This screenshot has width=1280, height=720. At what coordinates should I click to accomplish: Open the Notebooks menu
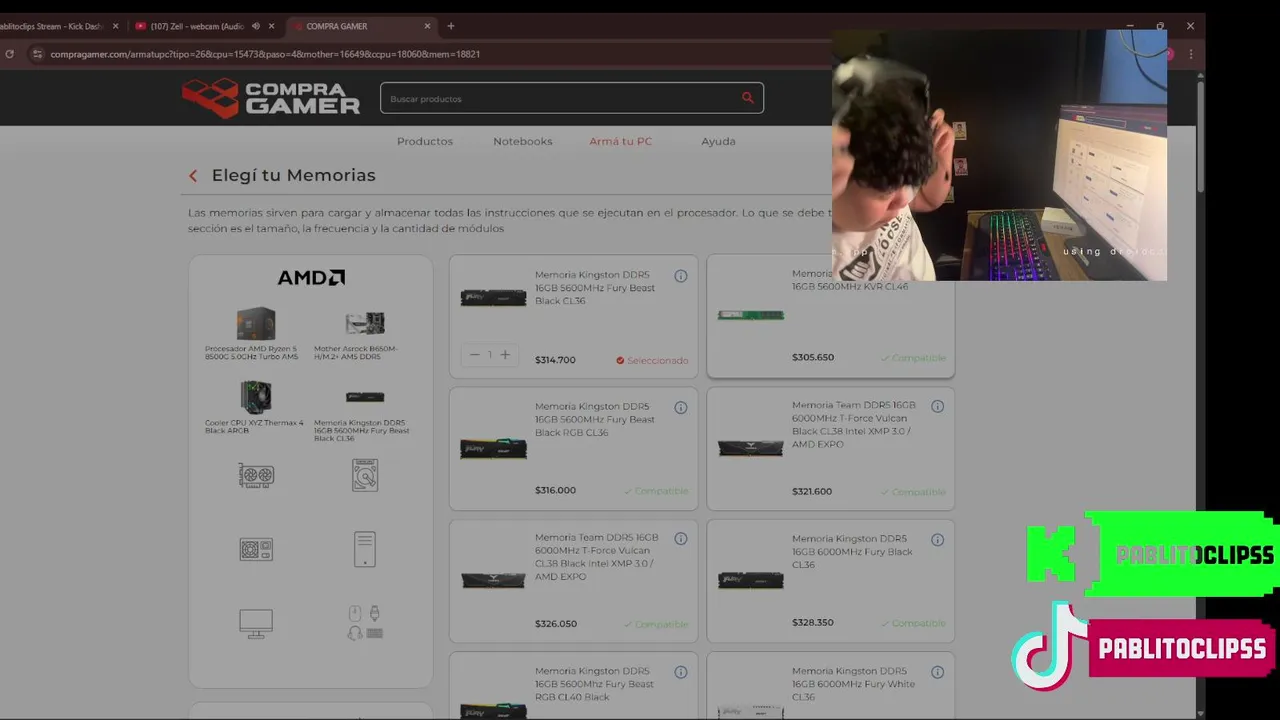[523, 141]
